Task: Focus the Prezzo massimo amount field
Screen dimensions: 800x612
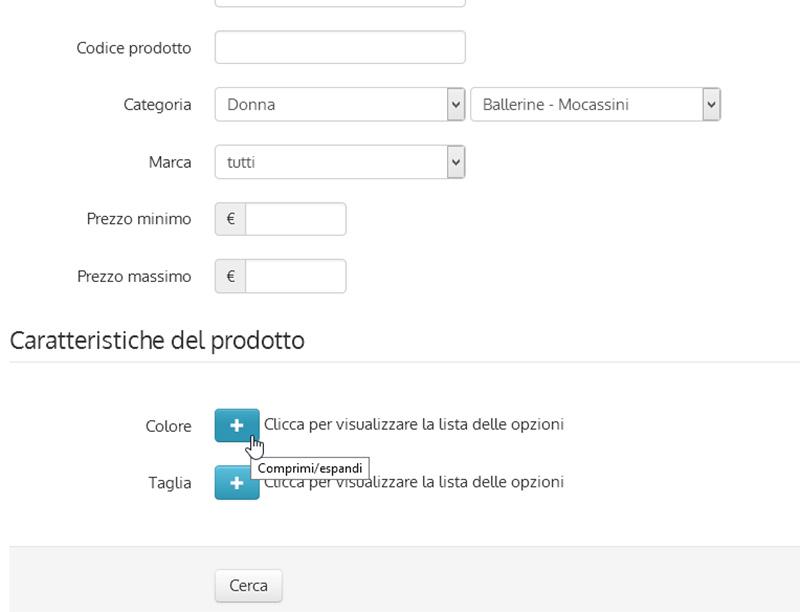Action: (295, 276)
